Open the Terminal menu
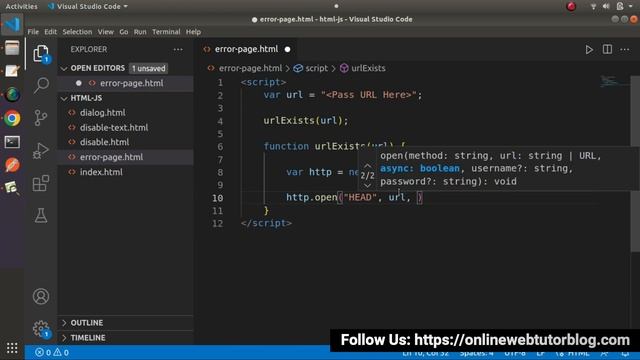Image resolution: width=640 pixels, height=360 pixels. tap(166, 32)
